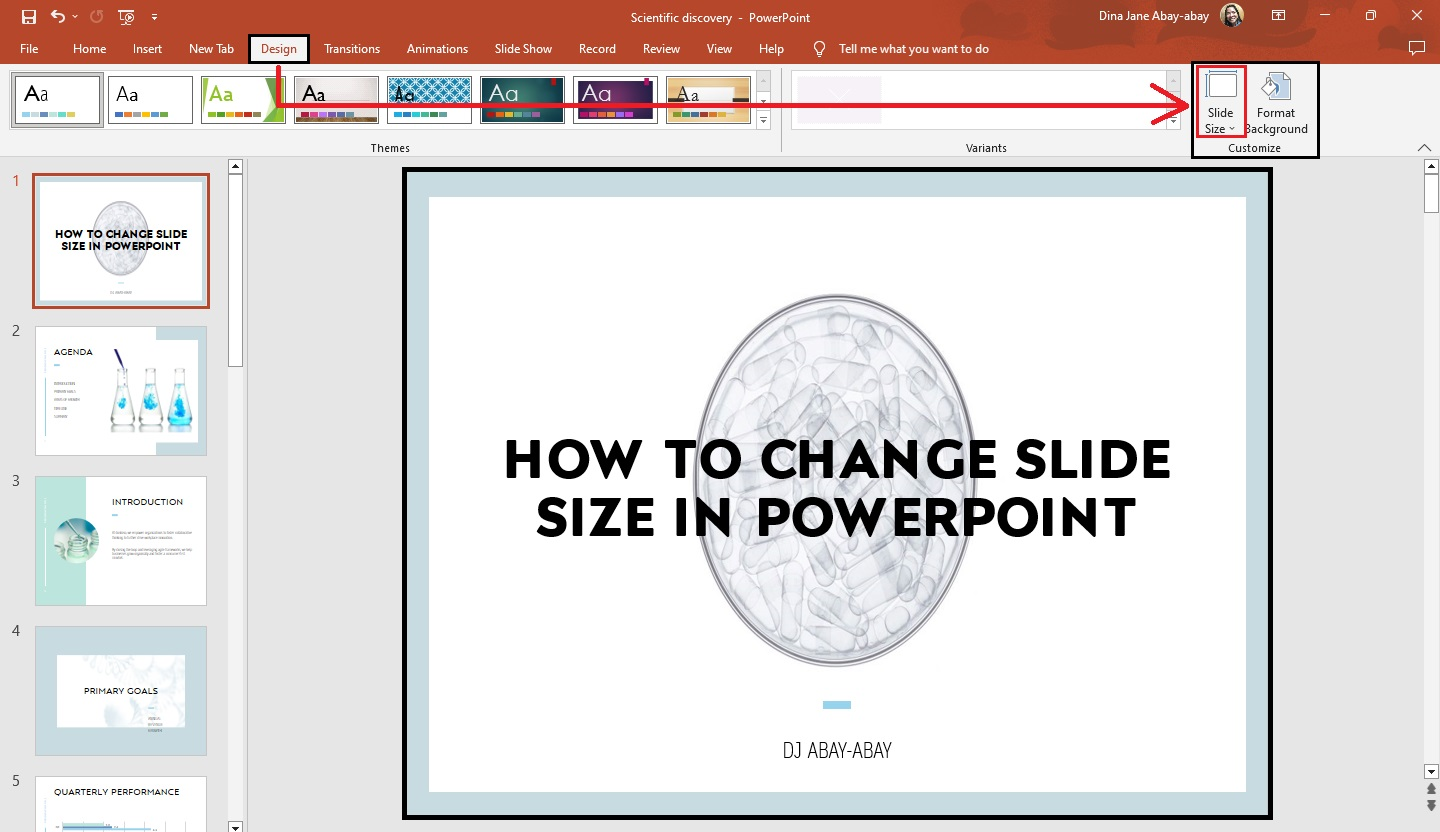Click the Dina Jane Abay-abay account name
This screenshot has height=832, width=1440.
tap(1154, 15)
